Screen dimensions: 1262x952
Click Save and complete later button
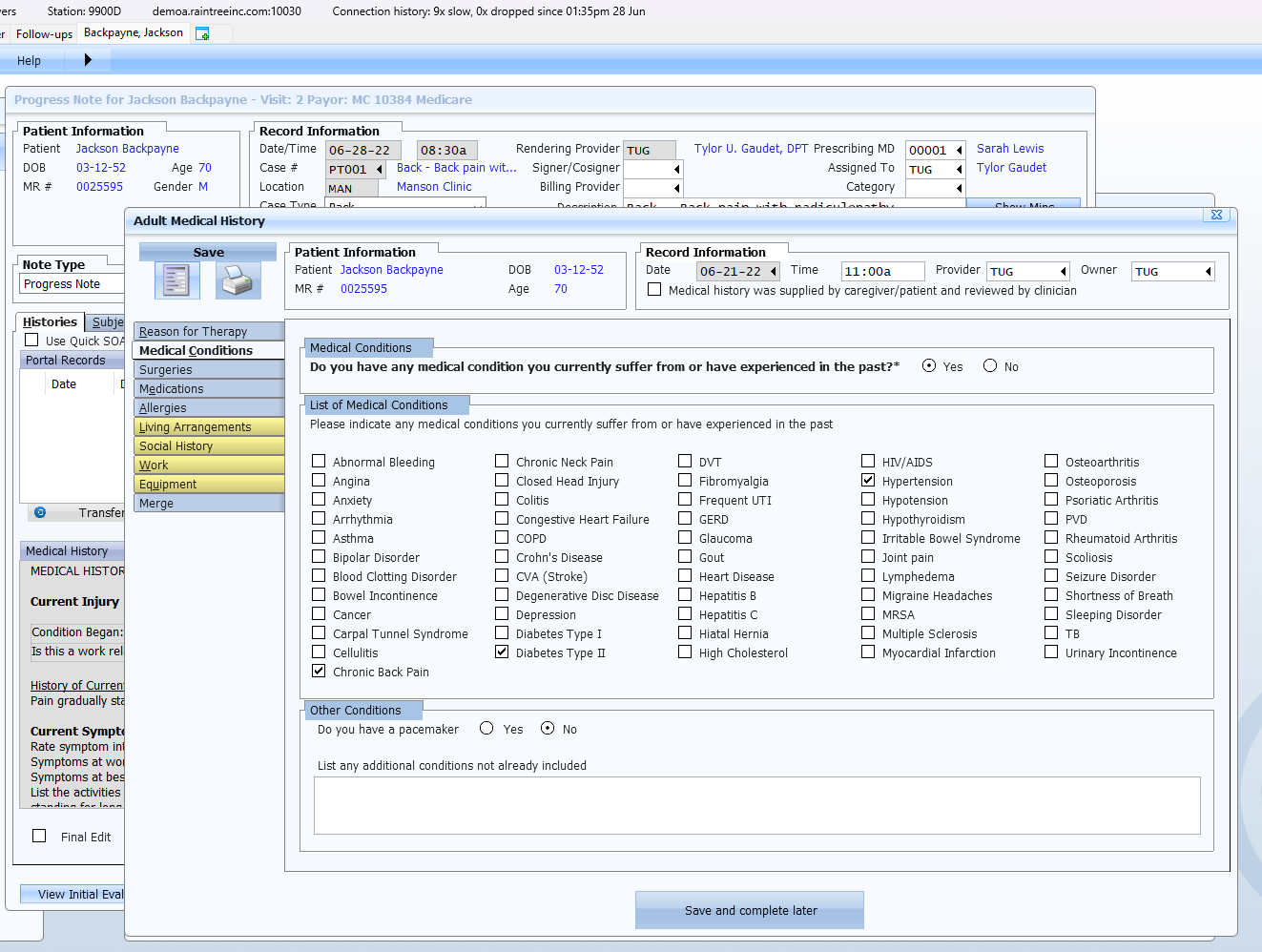(x=750, y=910)
